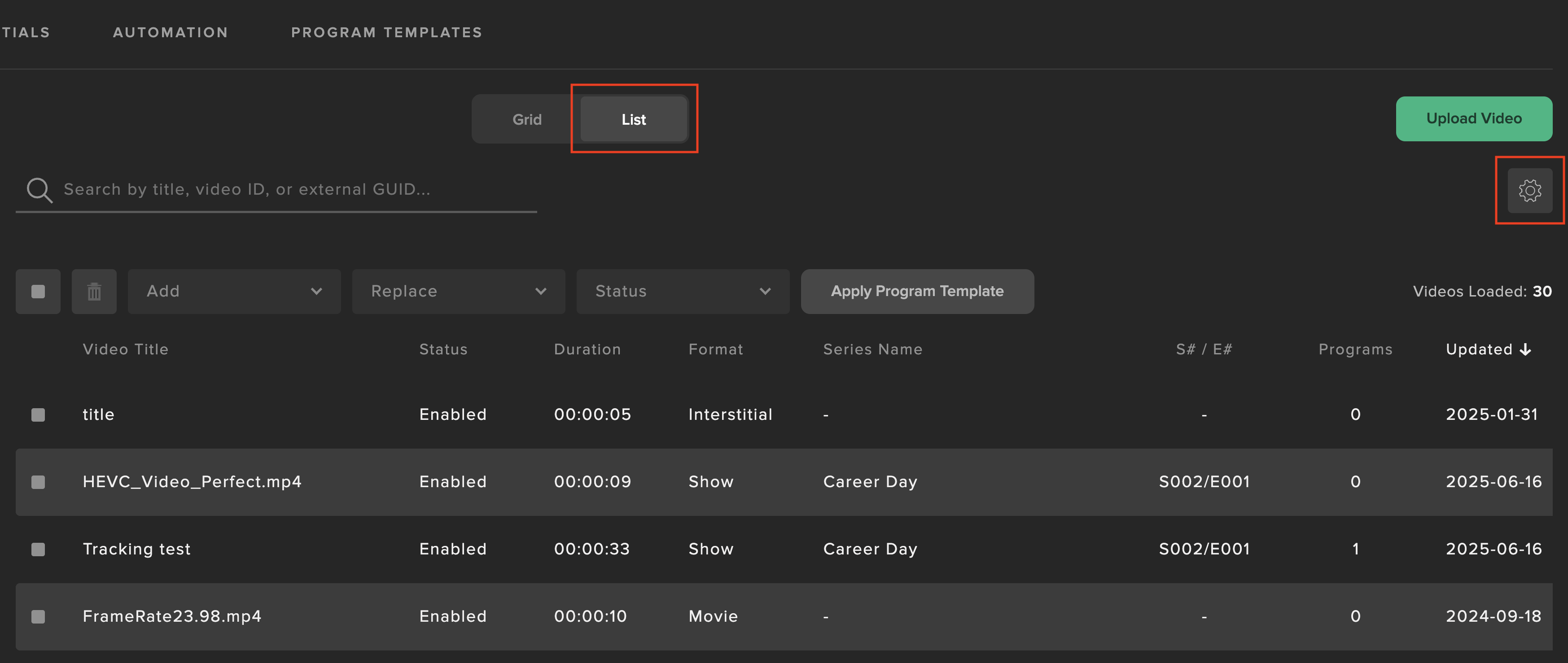Click Apply Program Template button
This screenshot has width=1568, height=663.
tap(917, 292)
